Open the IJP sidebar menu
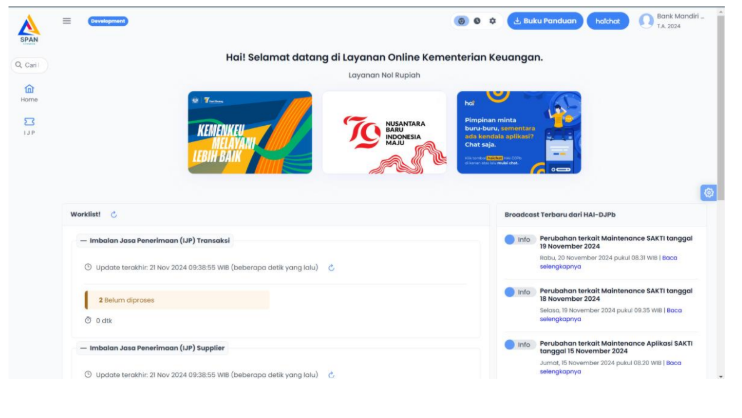Viewport: 742px width, 418px height. click(x=29, y=125)
